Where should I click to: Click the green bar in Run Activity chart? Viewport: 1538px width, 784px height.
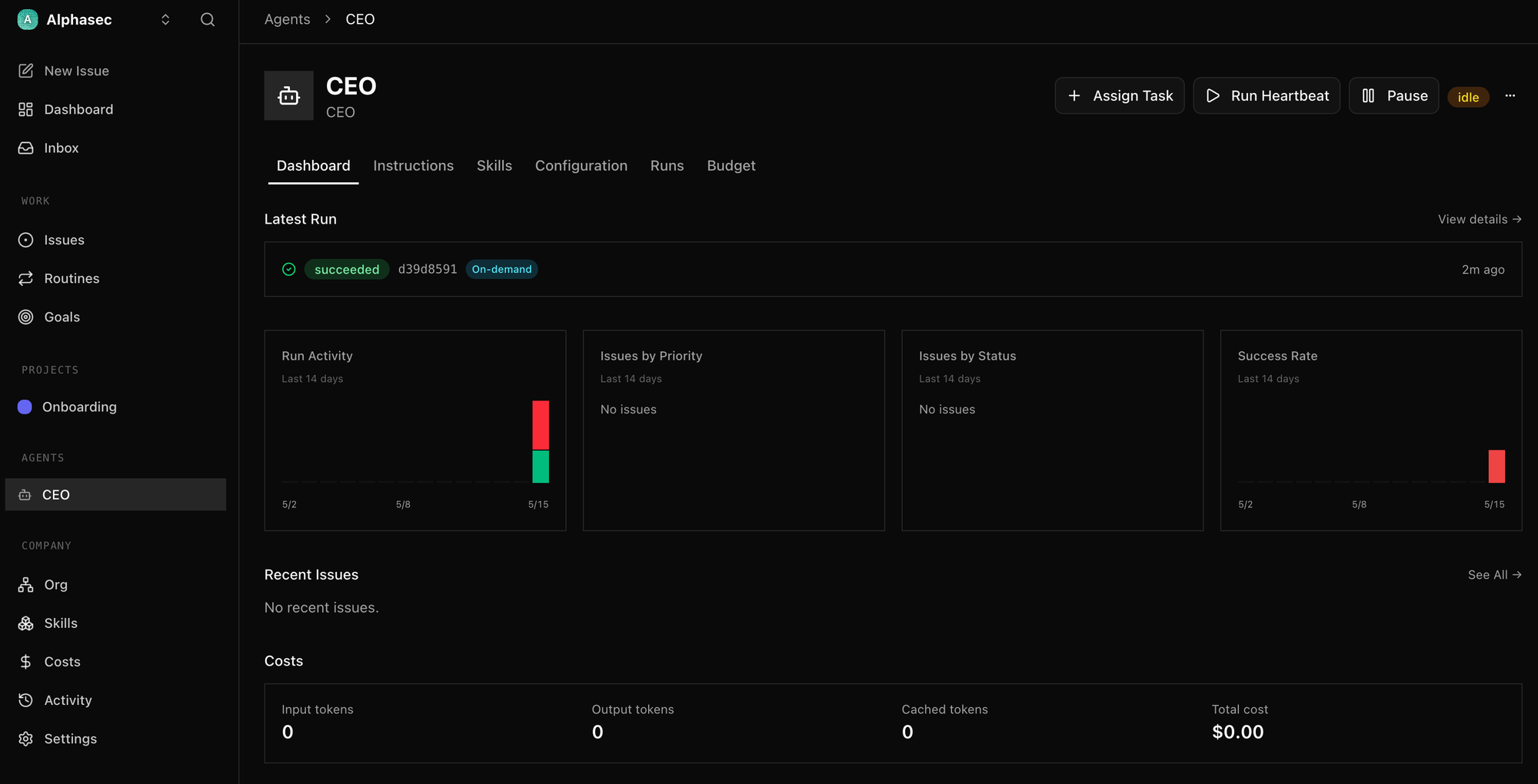coord(541,467)
